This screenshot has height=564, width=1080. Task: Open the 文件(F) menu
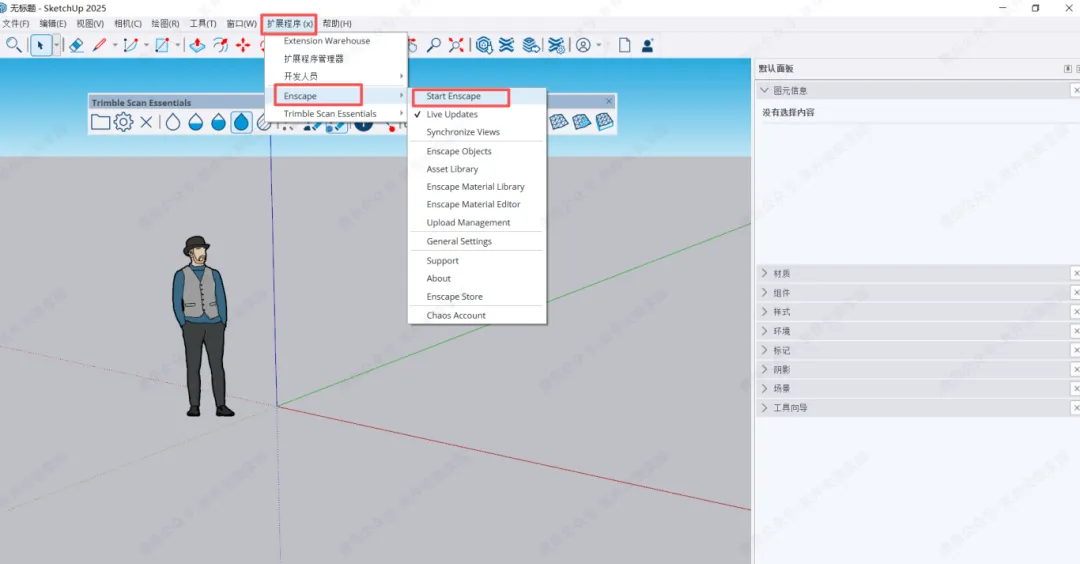[16, 23]
